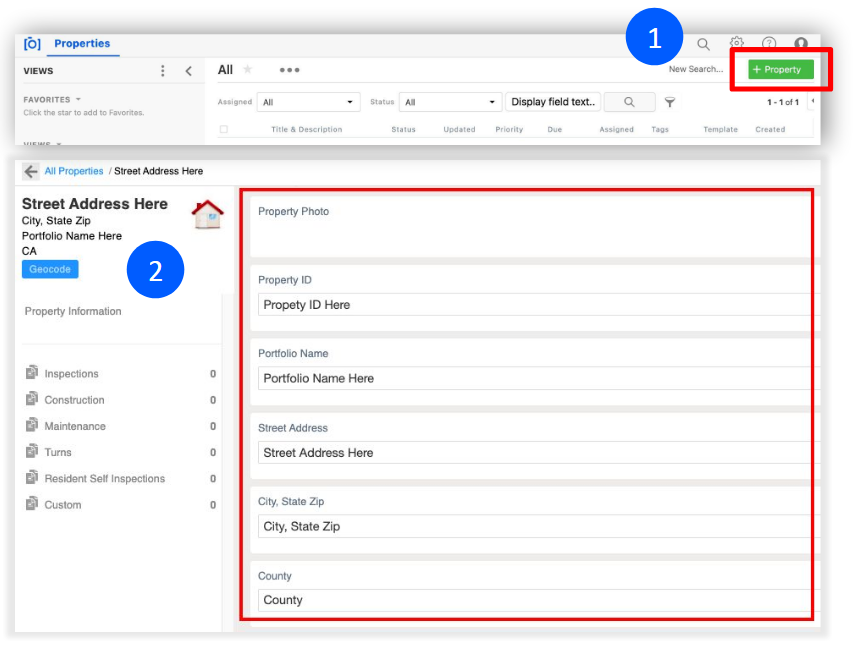Open the Assigned dropdown
The height and width of the screenshot is (652, 853).
coord(308,102)
